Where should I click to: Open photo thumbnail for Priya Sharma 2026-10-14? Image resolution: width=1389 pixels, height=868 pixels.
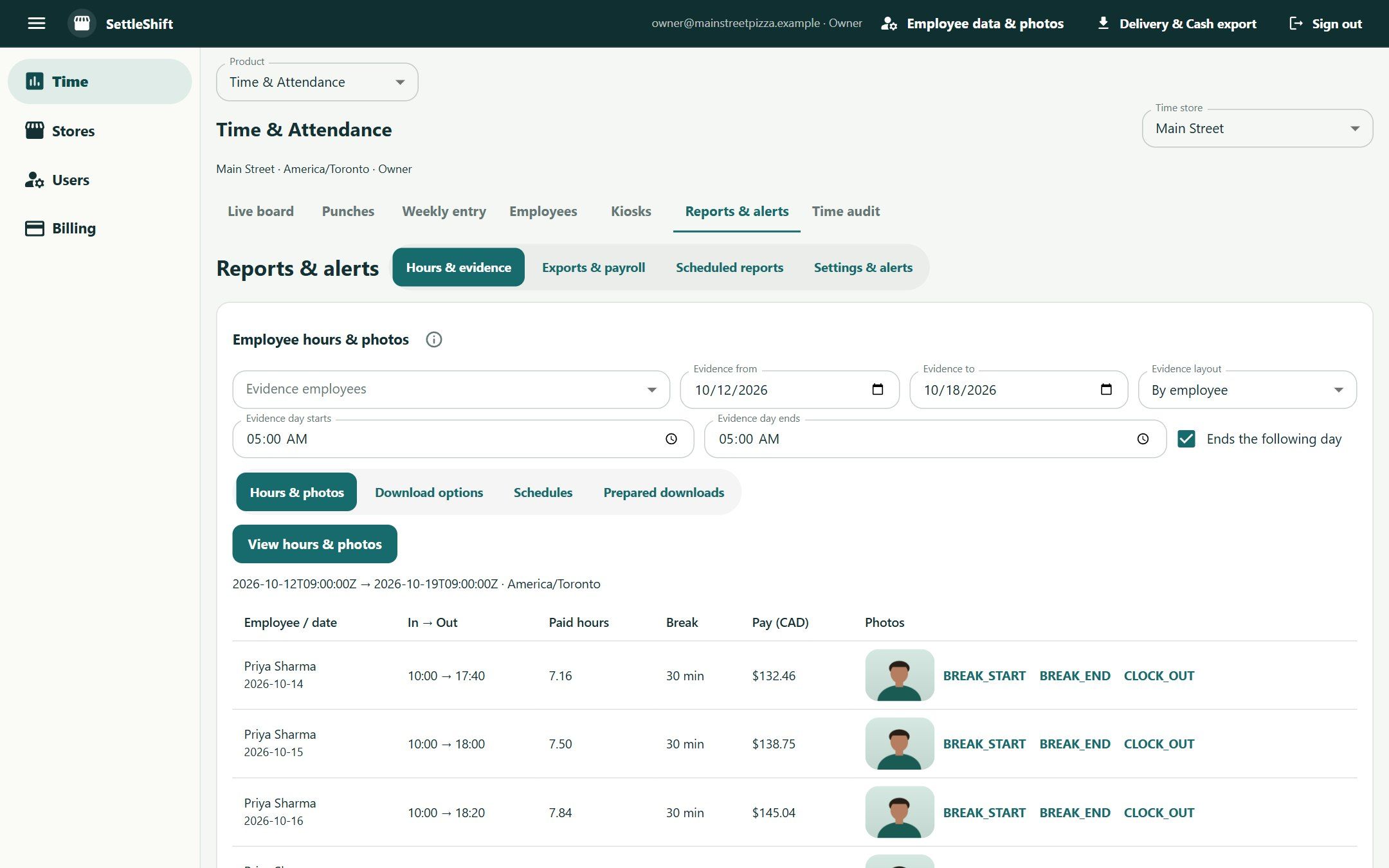[899, 675]
